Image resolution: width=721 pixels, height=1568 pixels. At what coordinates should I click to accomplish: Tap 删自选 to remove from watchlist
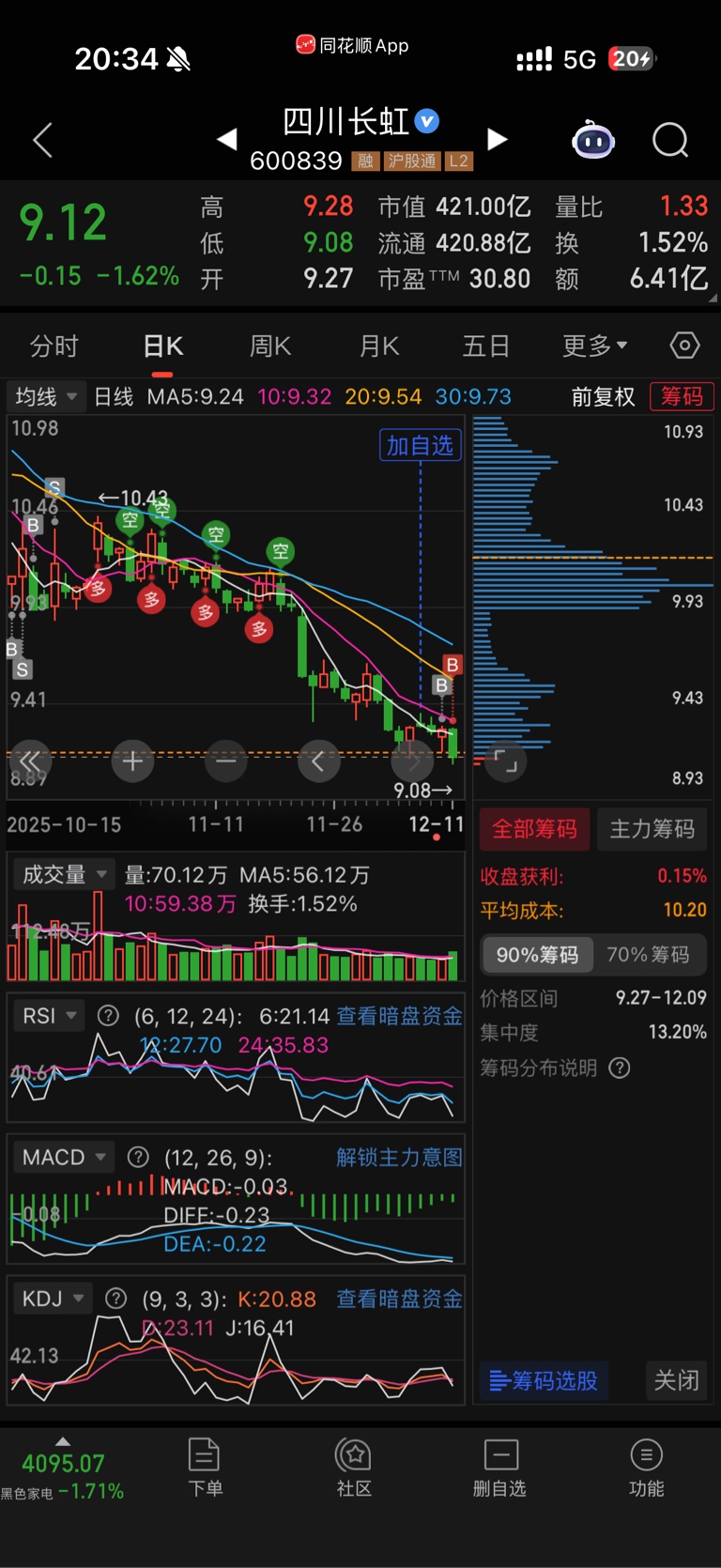click(x=499, y=1467)
